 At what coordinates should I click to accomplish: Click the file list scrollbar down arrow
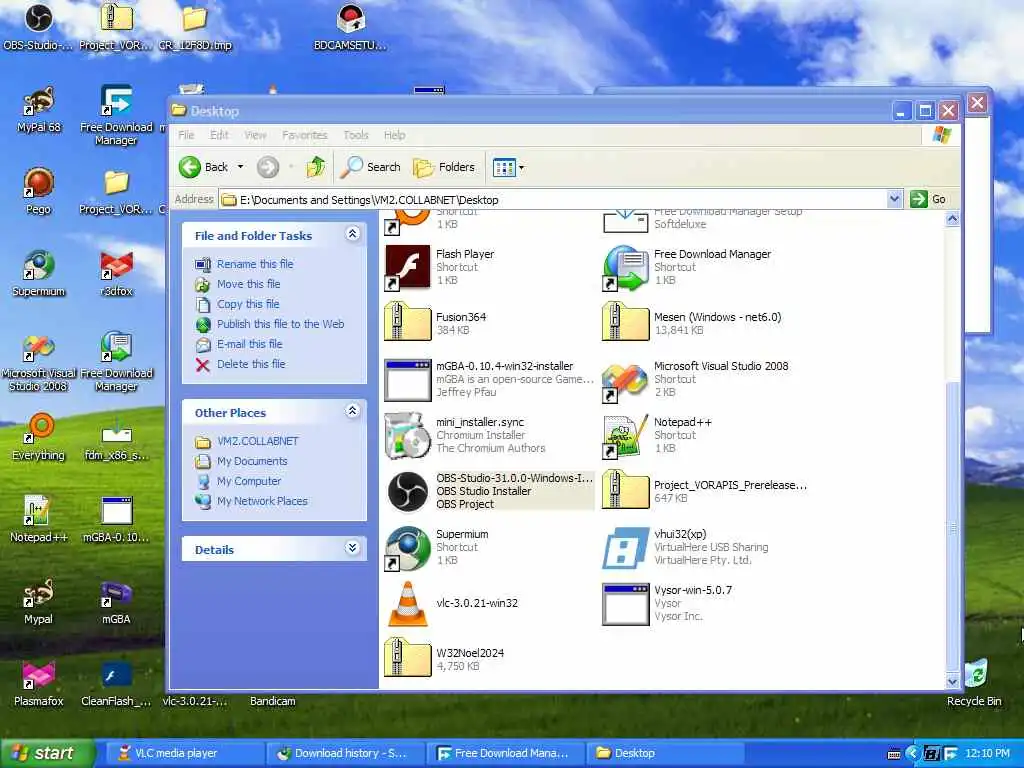pos(952,681)
